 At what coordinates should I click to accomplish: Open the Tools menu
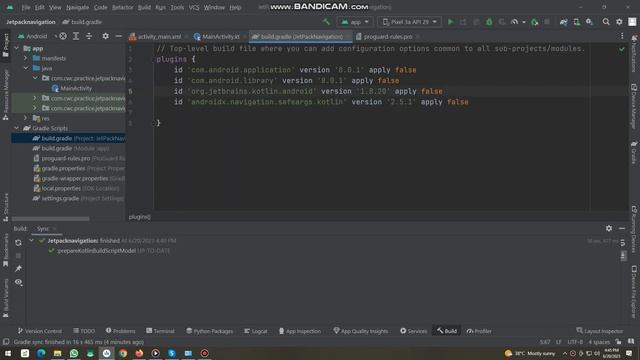coord(177,7)
